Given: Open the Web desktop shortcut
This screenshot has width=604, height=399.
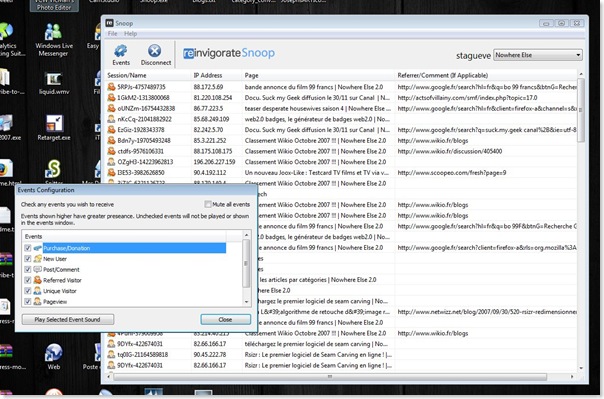Looking at the screenshot, I should [x=54, y=357].
